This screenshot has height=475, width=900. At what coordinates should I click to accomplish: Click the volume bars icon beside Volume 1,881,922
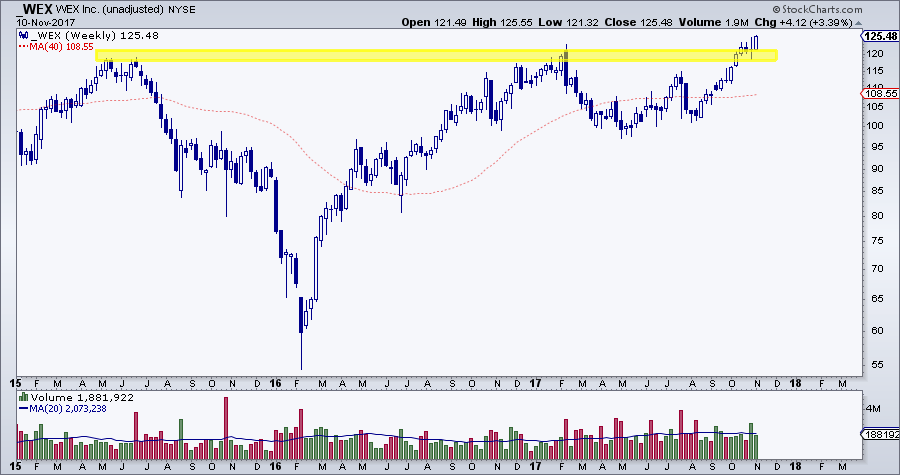[x=24, y=397]
